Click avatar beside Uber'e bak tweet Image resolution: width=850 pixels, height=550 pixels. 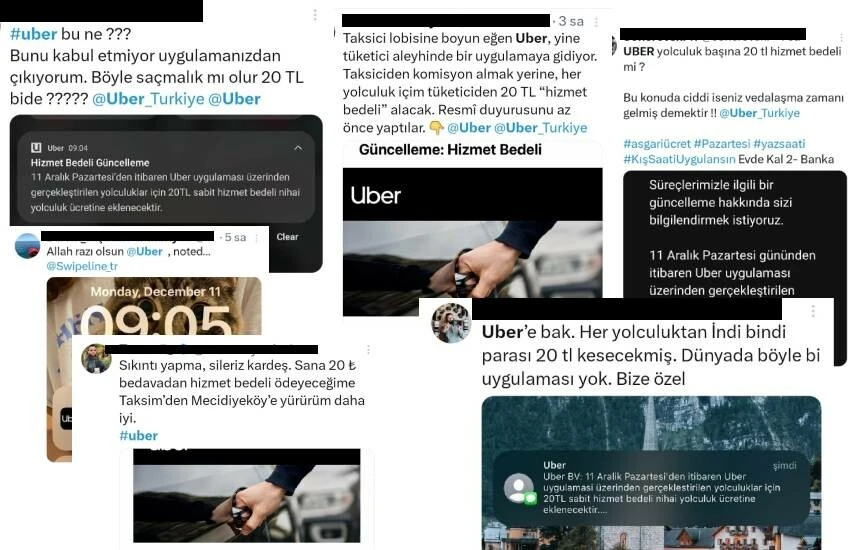pyautogui.click(x=450, y=322)
